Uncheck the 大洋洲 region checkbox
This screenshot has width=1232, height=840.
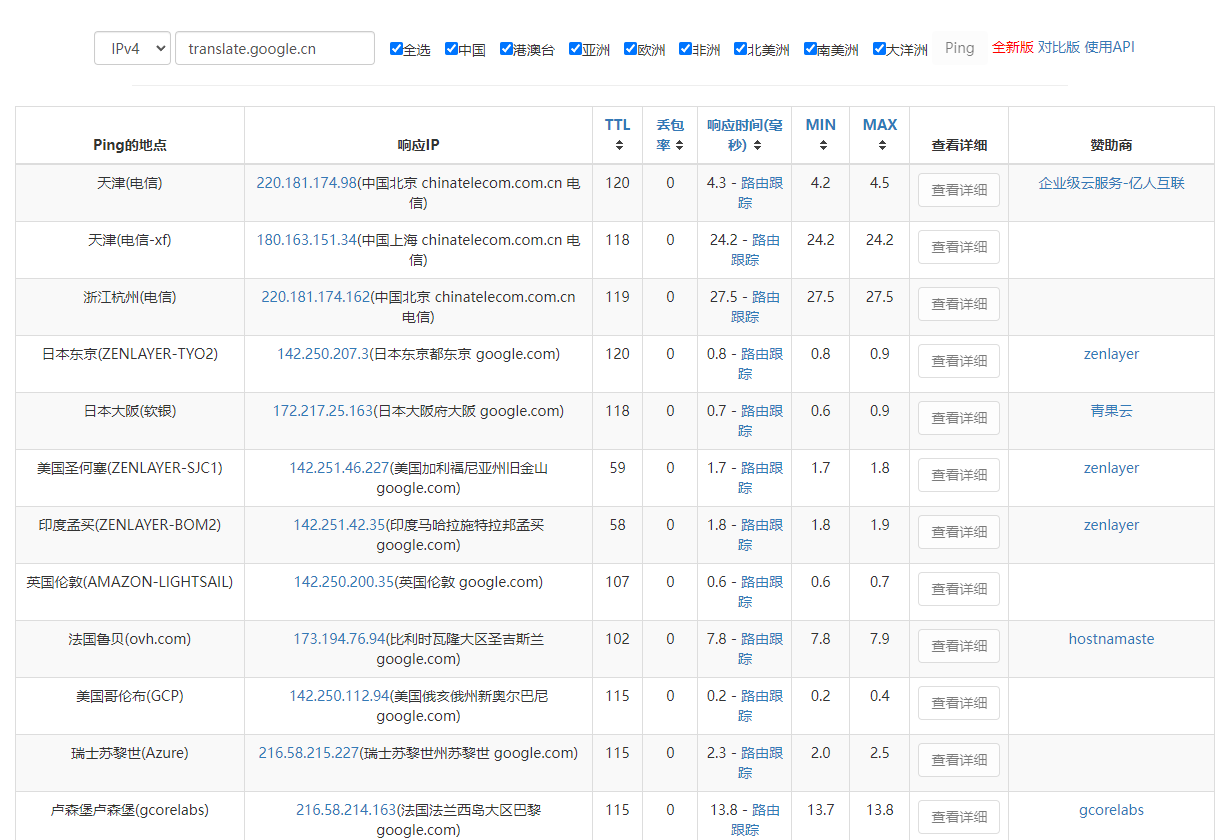pos(879,48)
